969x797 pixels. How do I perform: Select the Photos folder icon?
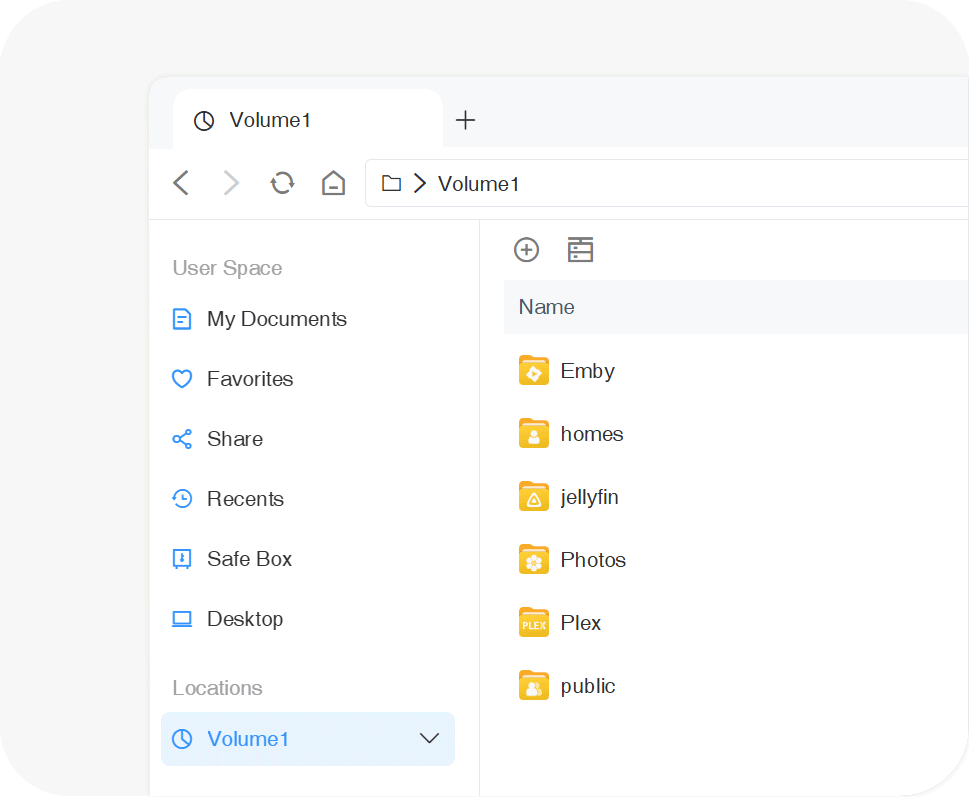pyautogui.click(x=534, y=560)
